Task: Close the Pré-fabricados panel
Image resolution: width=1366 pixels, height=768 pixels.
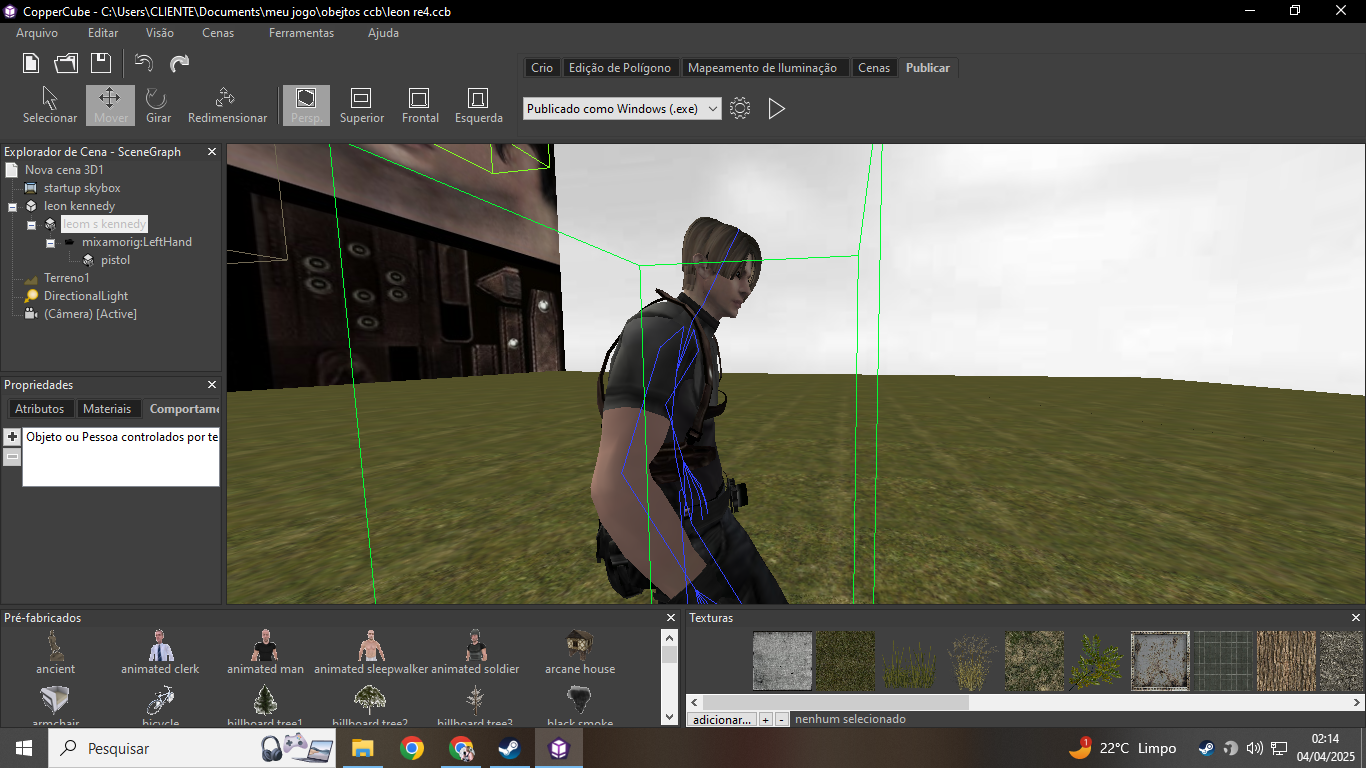Action: (671, 618)
